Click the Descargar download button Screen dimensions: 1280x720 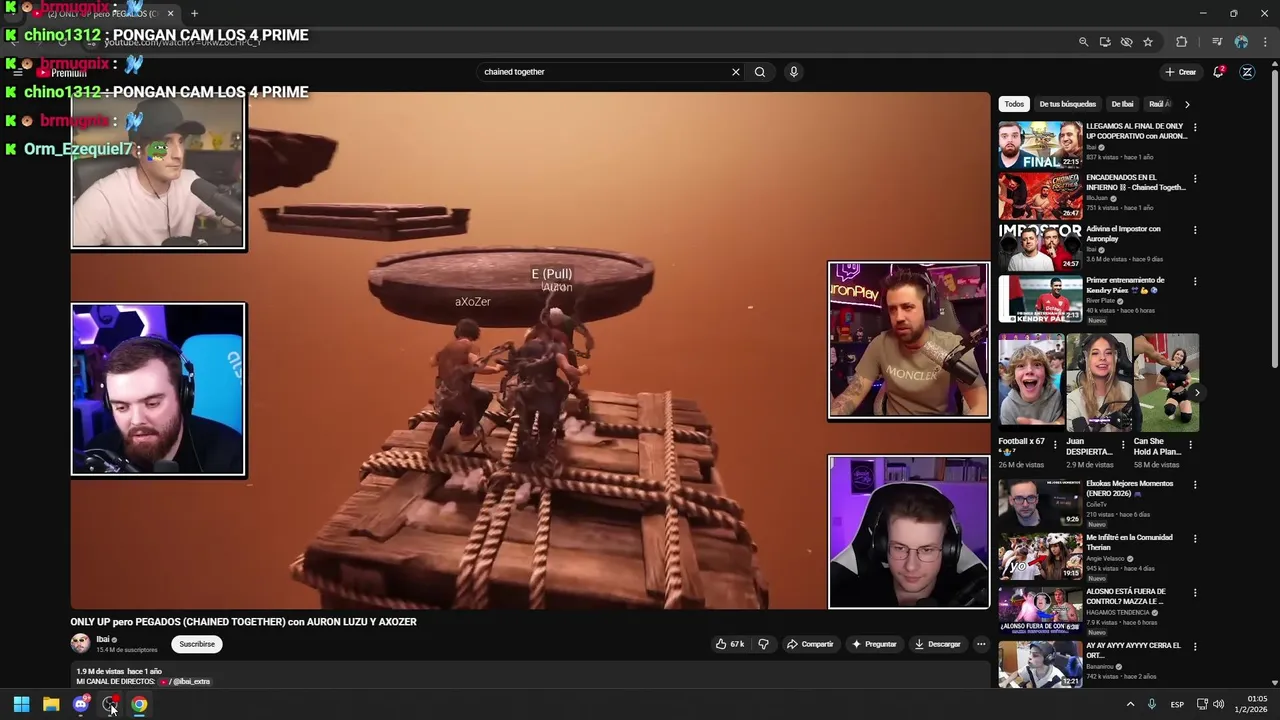937,644
